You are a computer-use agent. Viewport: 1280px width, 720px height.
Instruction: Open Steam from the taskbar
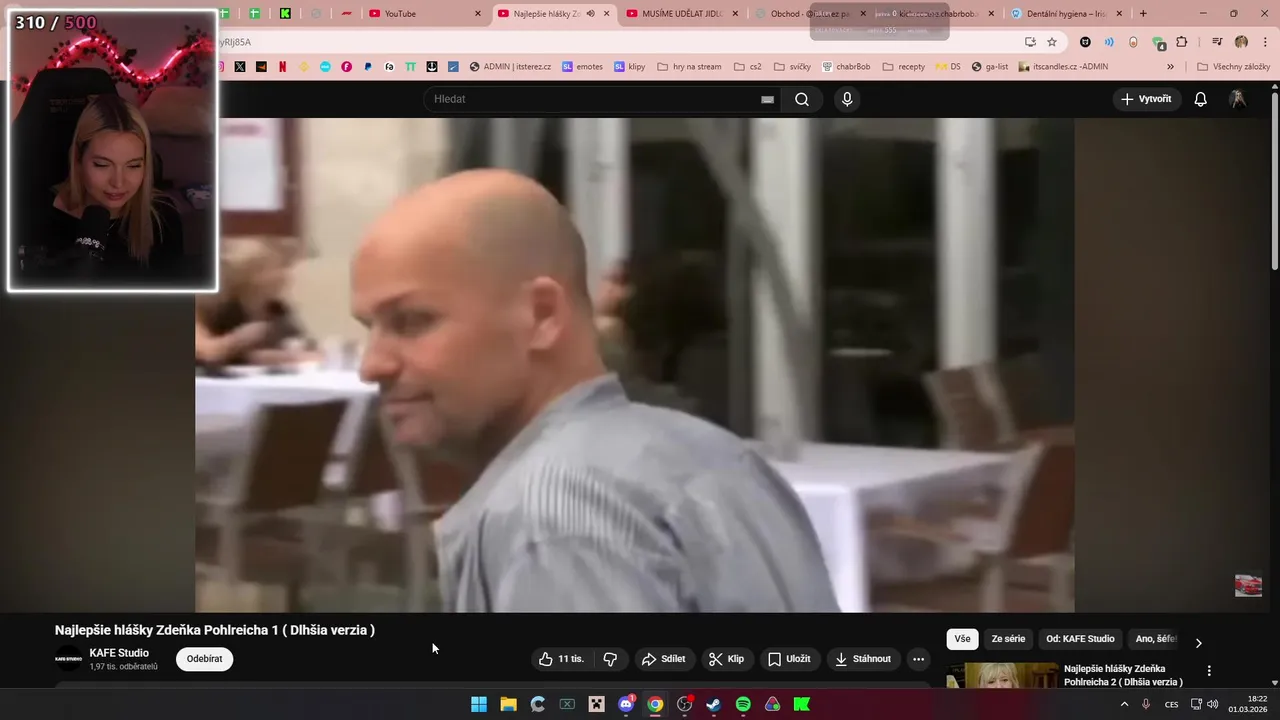[x=713, y=704]
